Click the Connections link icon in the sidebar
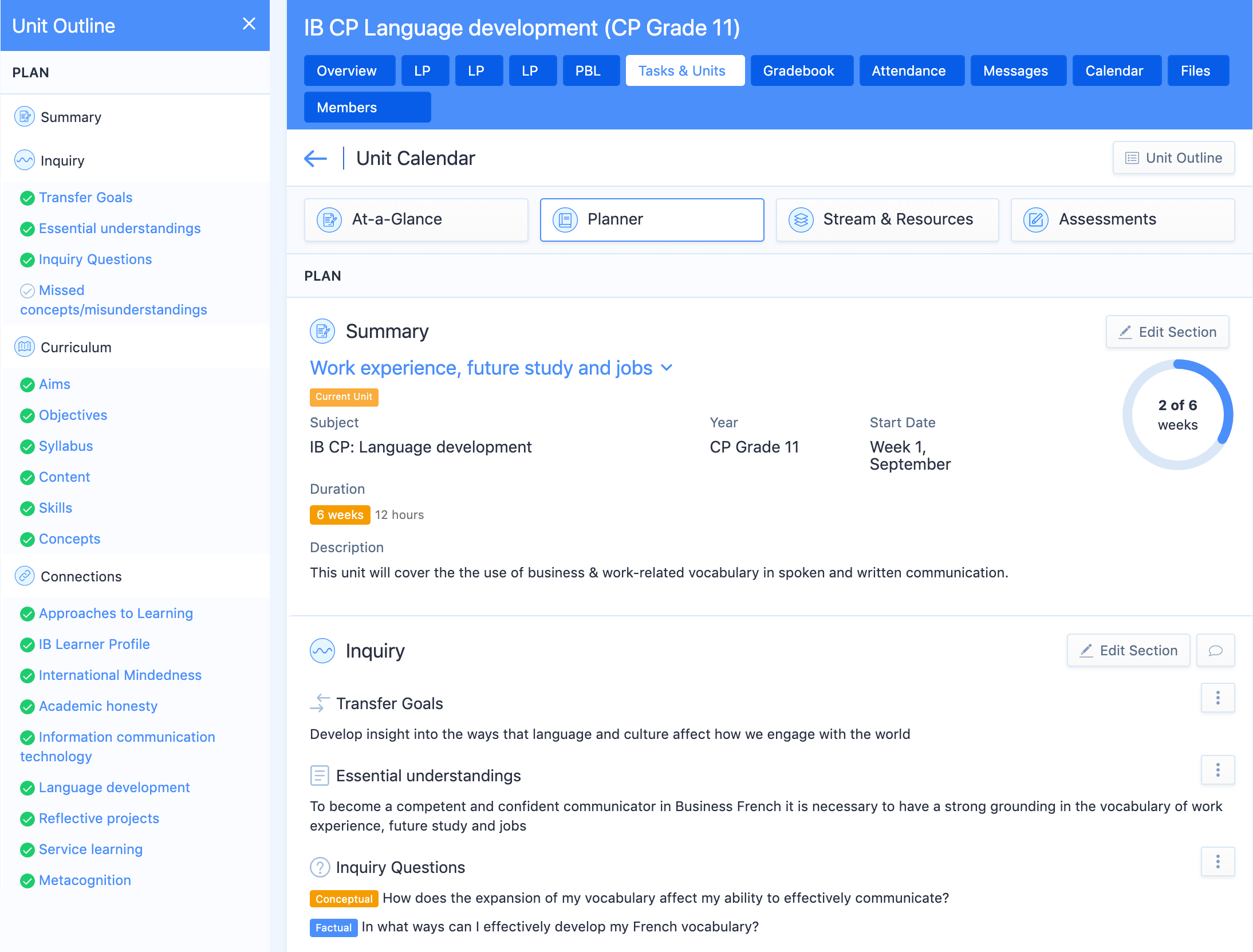The image size is (1253, 952). tap(25, 576)
